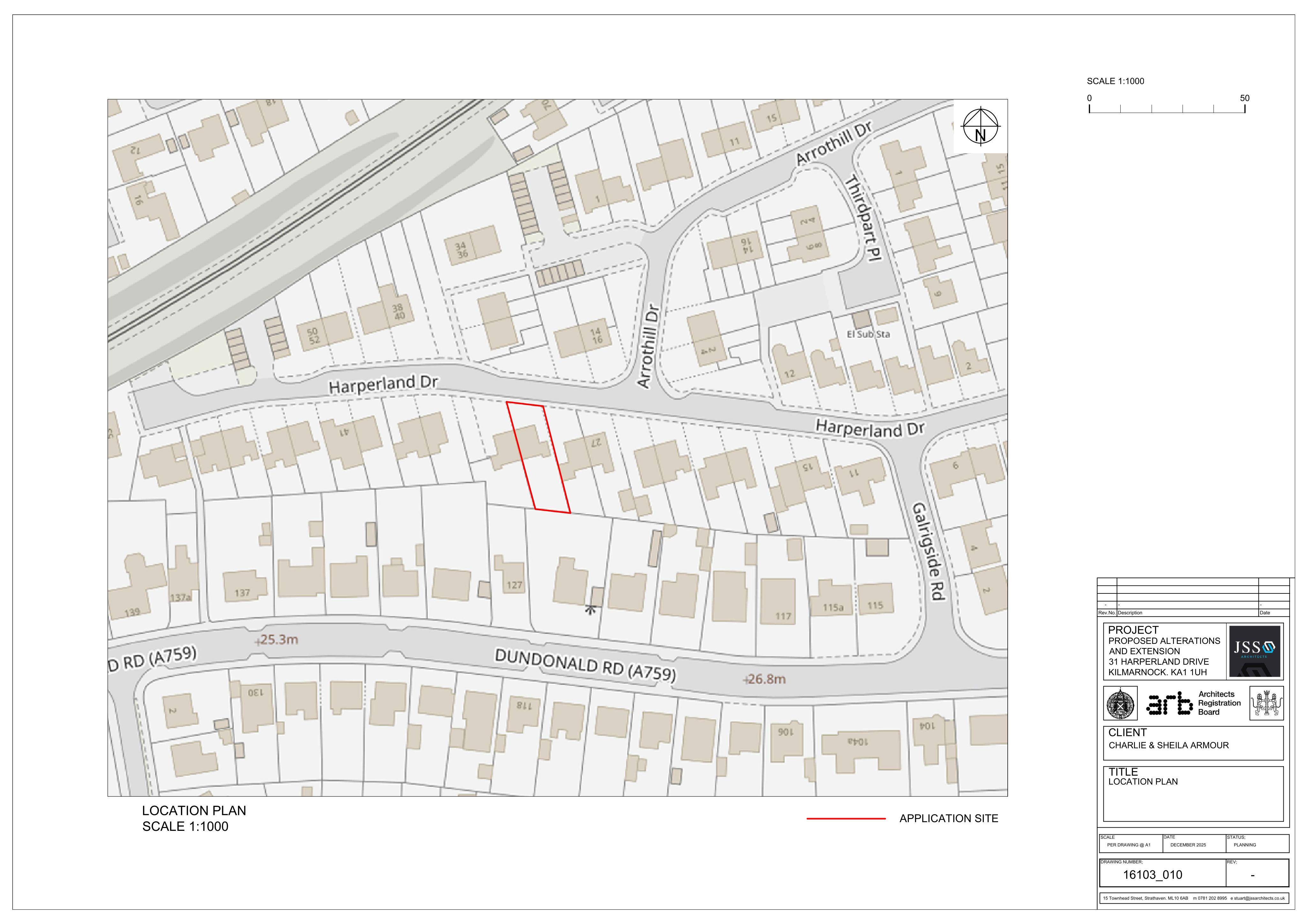Select the 'El Sub Sta' map label

[868, 334]
